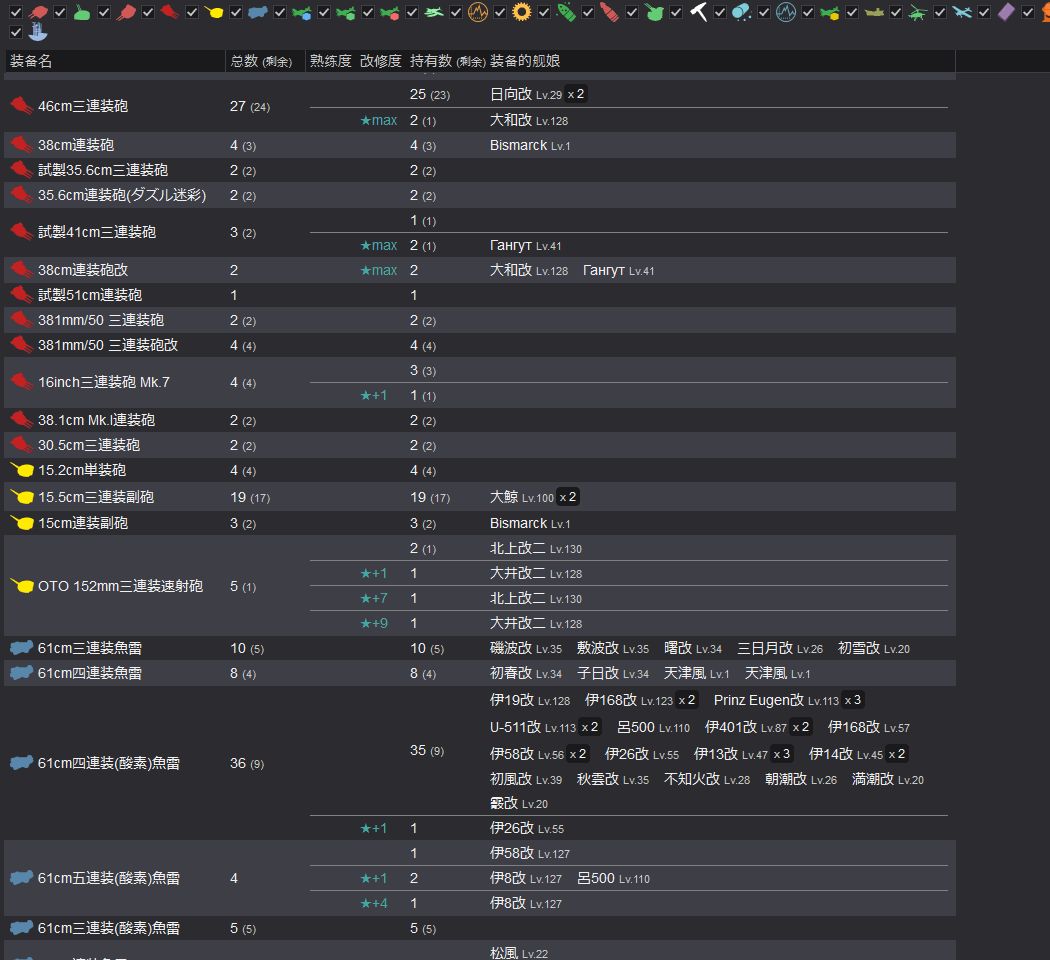The width and height of the screenshot is (1050, 960).
Task: Click 松風 Lv.22 at the bottom
Action: 519,953
